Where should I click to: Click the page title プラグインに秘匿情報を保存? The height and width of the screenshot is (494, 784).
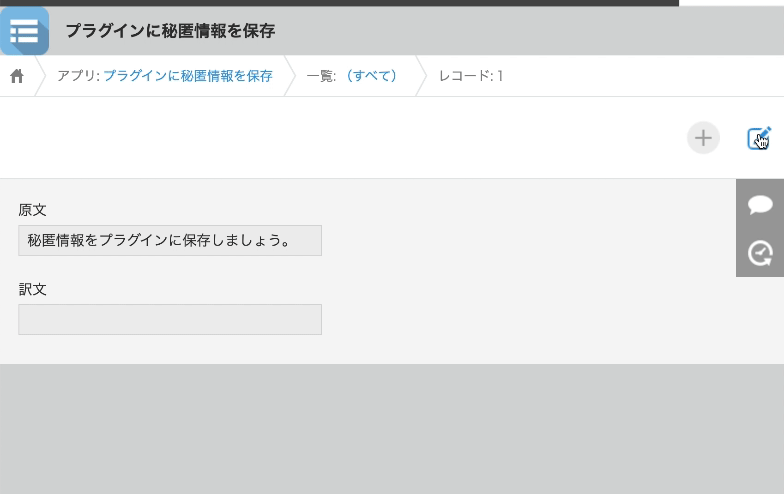(x=170, y=31)
